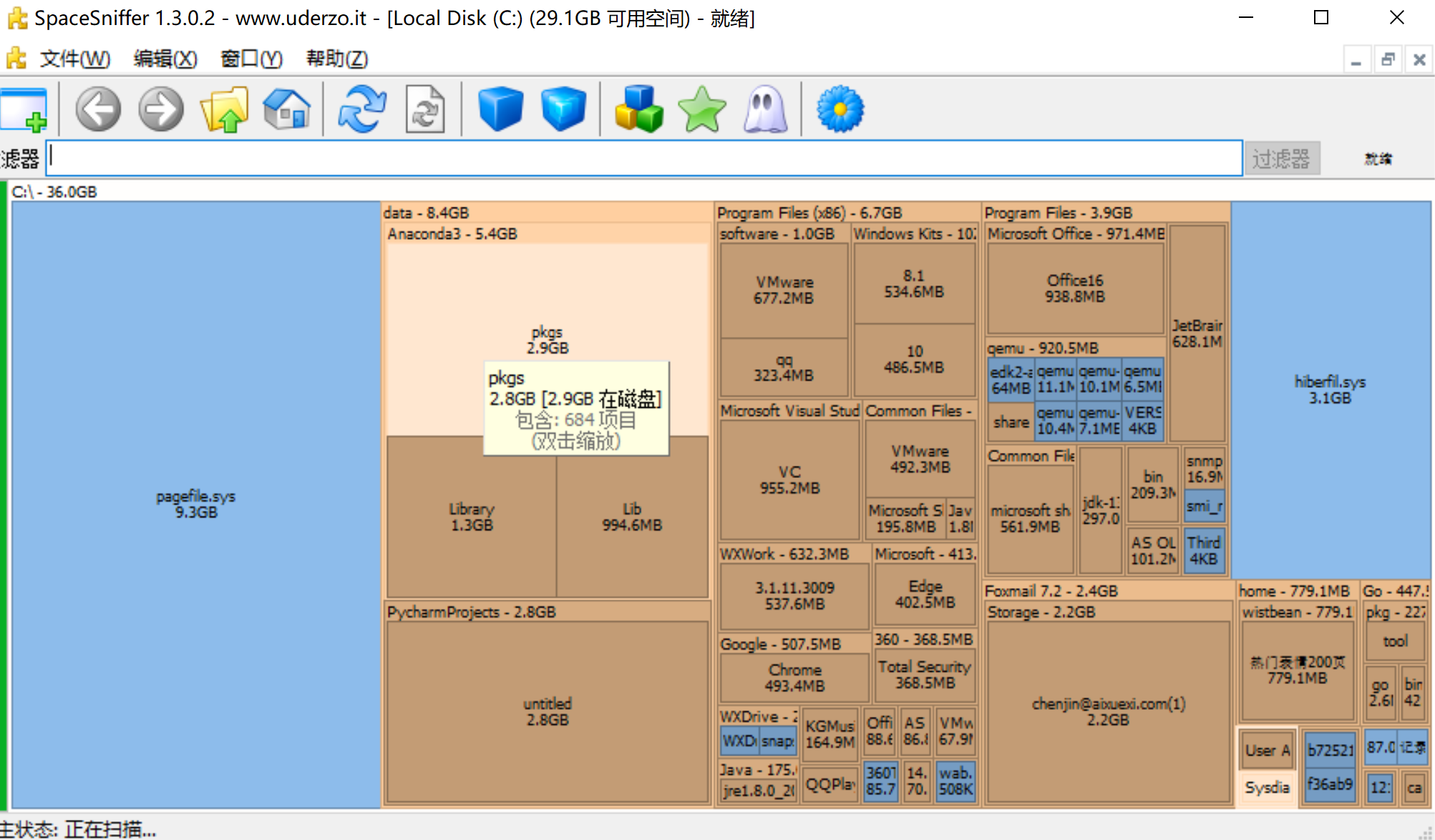
Task: Click the 'Anaconda3 - 5.4GB' folder header
Action: coord(452,234)
